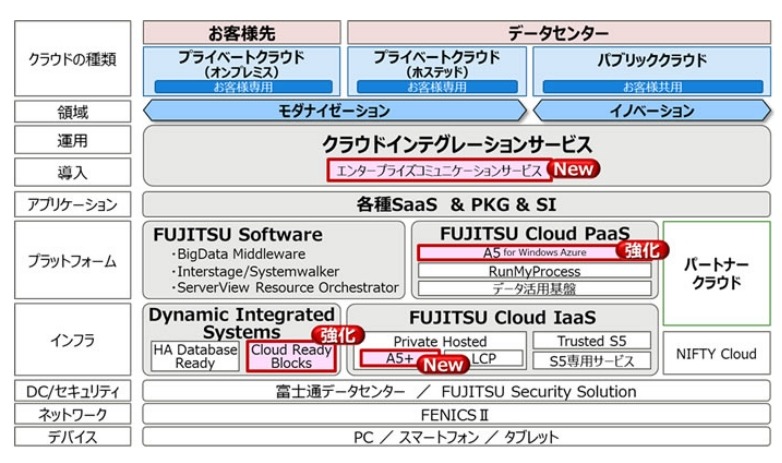
Task: Click クラウドインテグレーションサービス title
Action: 457,144
